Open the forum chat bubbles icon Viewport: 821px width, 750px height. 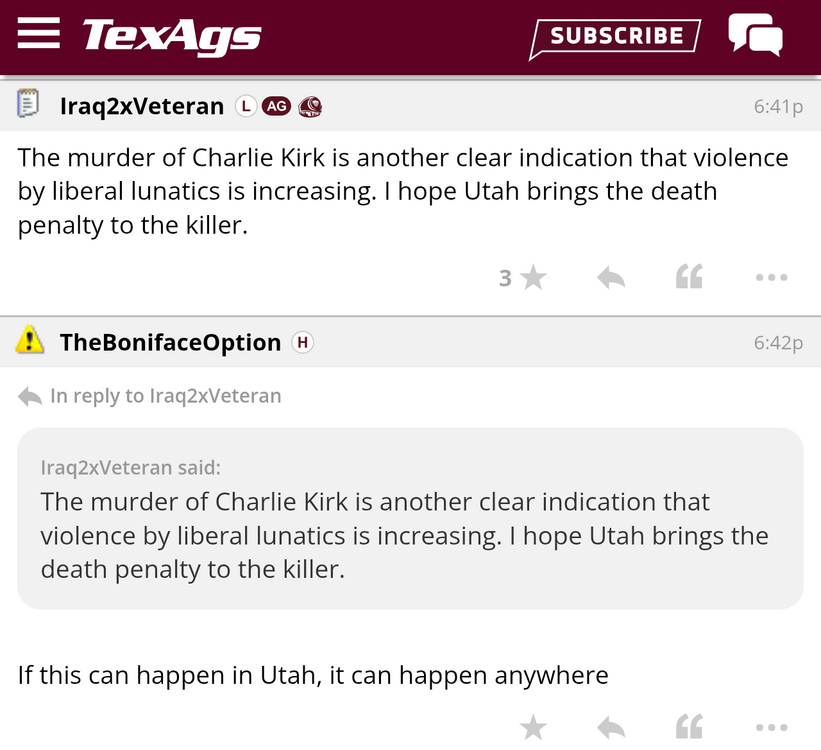755,35
